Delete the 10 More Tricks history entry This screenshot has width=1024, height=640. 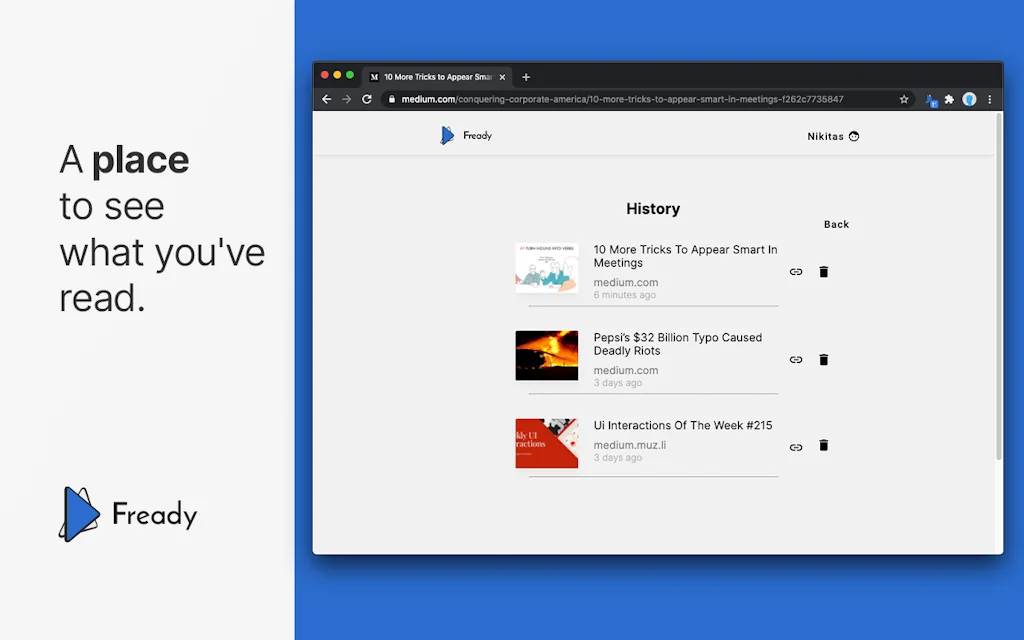824,272
